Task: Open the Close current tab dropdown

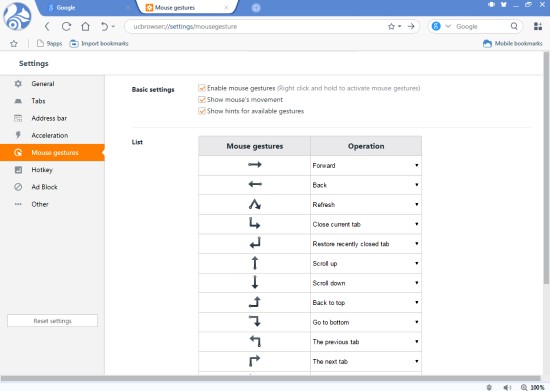Action: pos(366,224)
